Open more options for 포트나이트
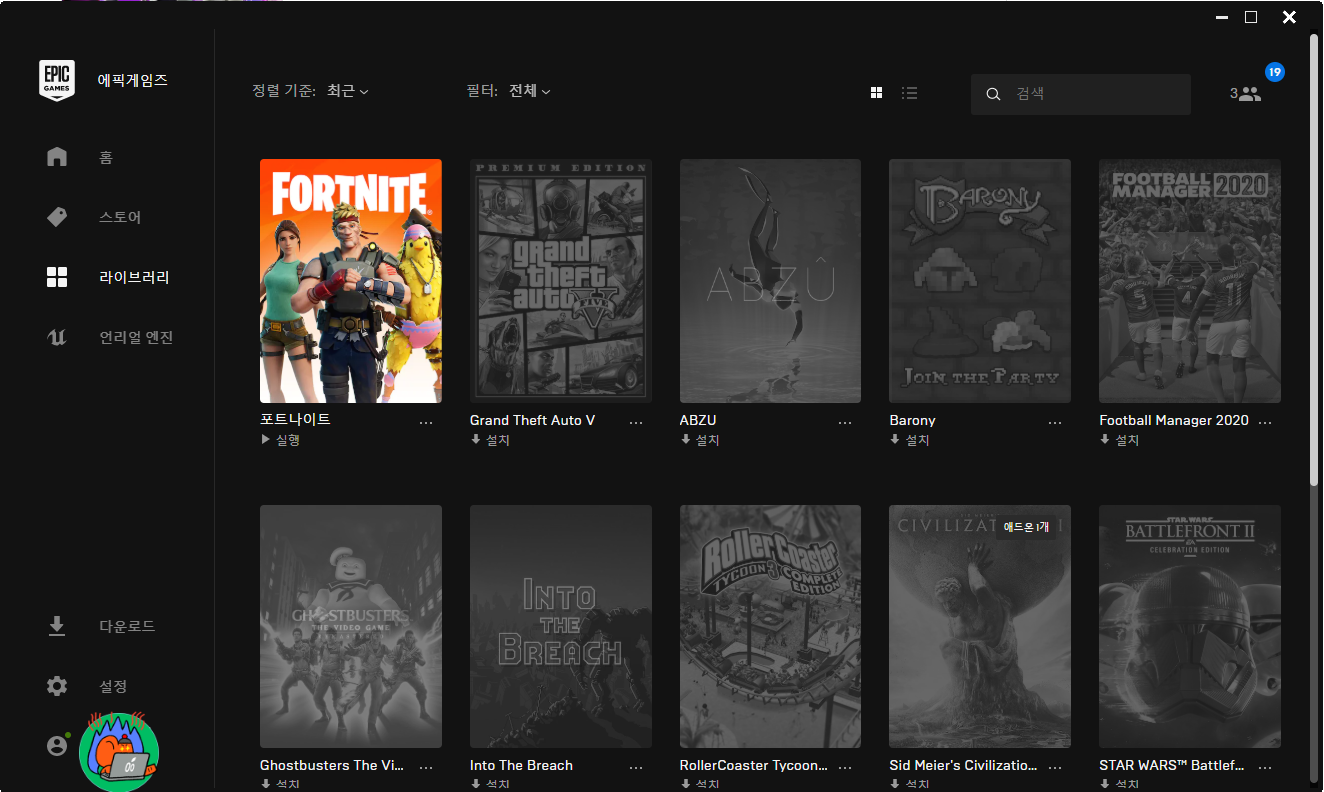This screenshot has width=1324, height=792. (x=426, y=422)
